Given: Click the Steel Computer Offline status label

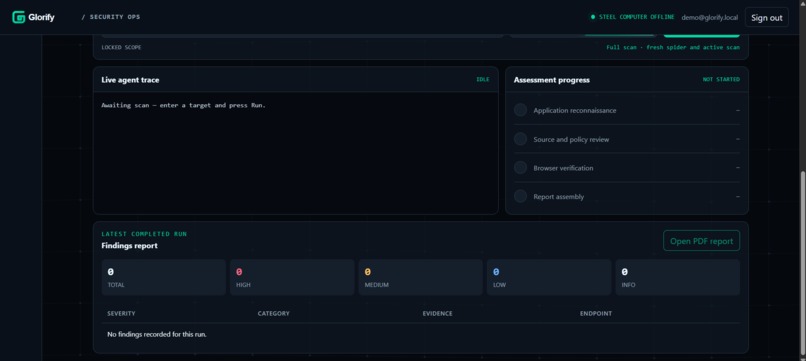Looking at the screenshot, I should [636, 17].
